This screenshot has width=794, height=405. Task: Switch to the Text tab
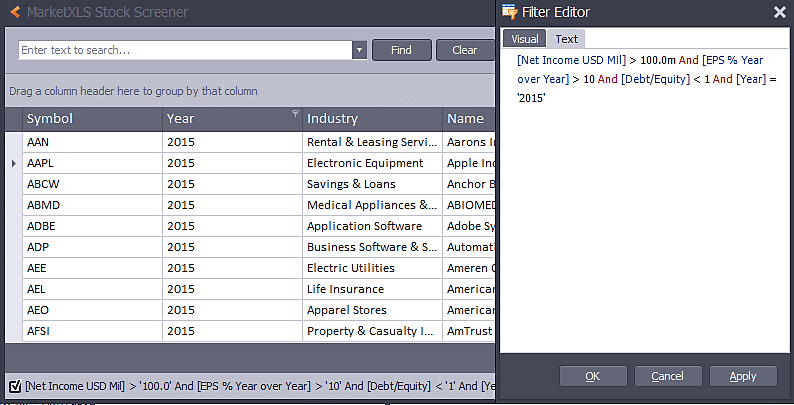(x=566, y=39)
